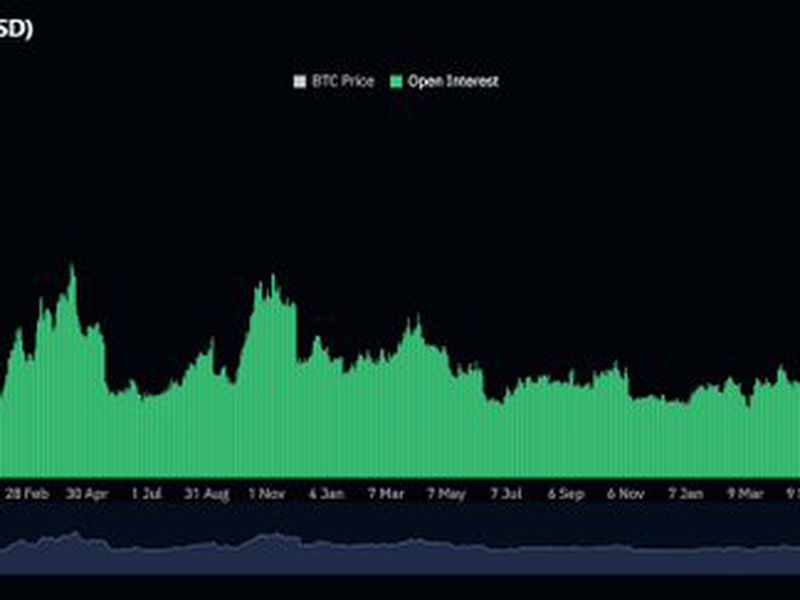Image resolution: width=800 pixels, height=600 pixels.
Task: Click the 7 May date axis label
Action: pyautogui.click(x=446, y=493)
